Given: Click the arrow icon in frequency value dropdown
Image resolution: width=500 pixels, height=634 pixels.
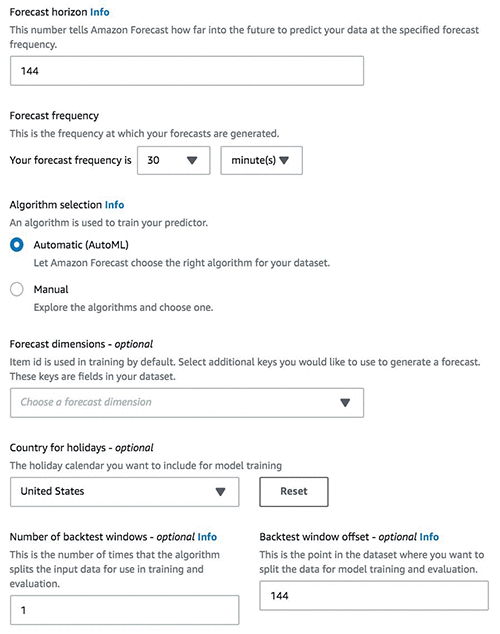Looking at the screenshot, I should [192, 161].
